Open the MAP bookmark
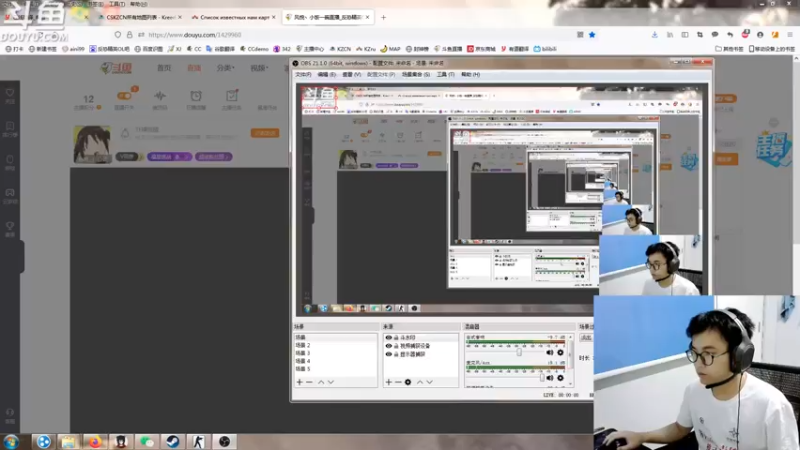This screenshot has height=450, width=800. coord(390,49)
